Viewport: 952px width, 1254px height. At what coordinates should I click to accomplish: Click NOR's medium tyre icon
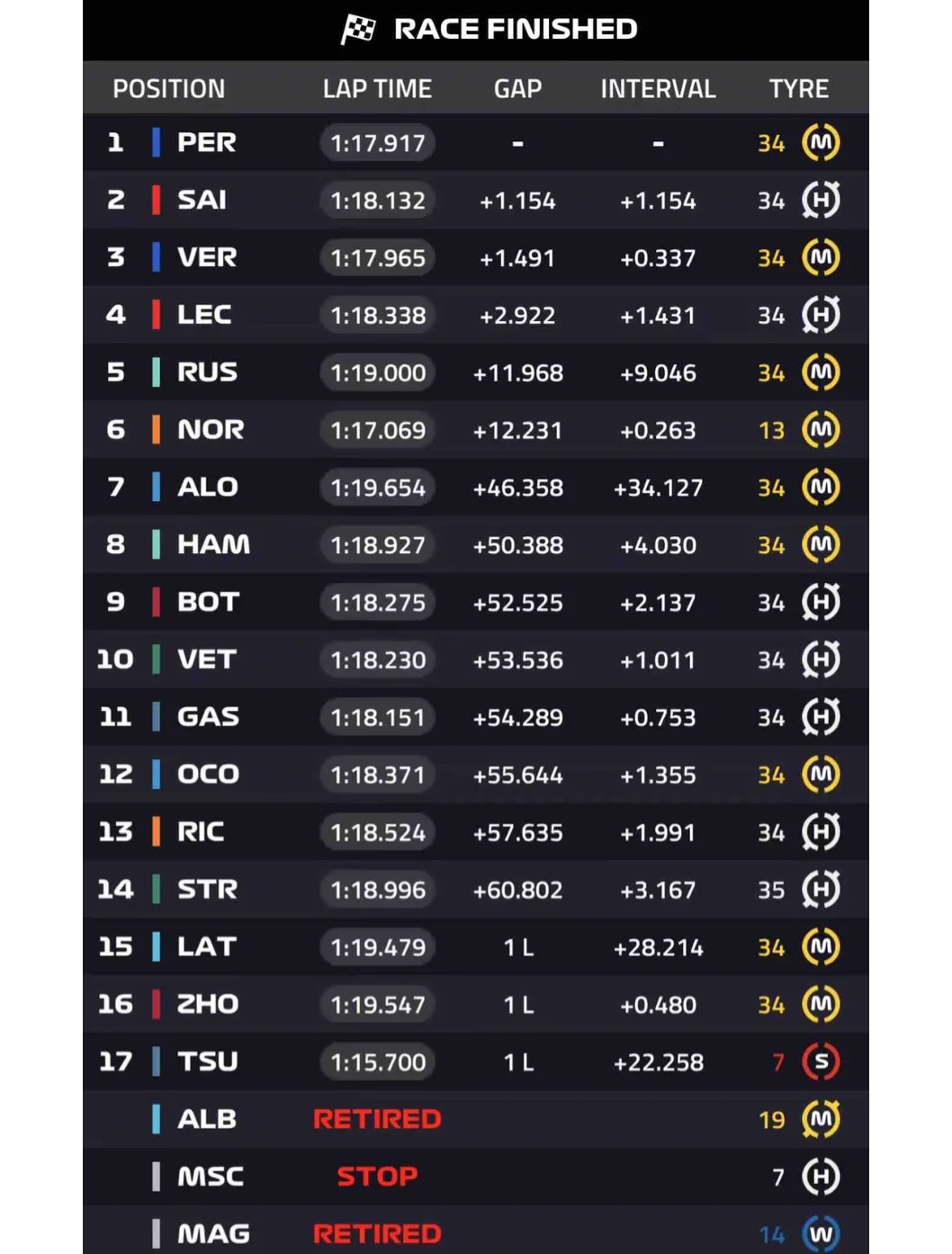(x=821, y=430)
